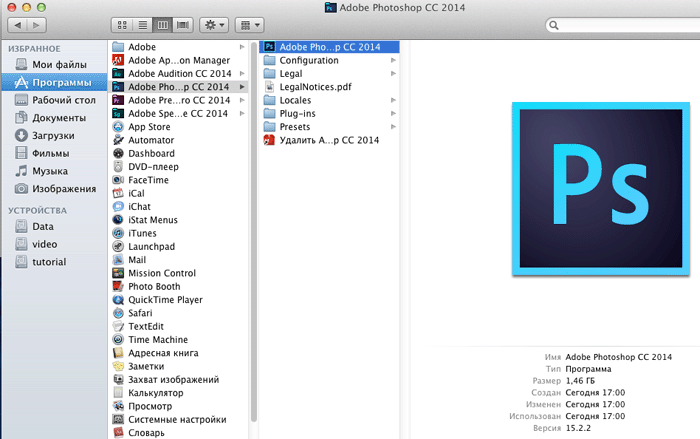Open Музыка in sidebar
The image size is (700, 439).
point(54,171)
